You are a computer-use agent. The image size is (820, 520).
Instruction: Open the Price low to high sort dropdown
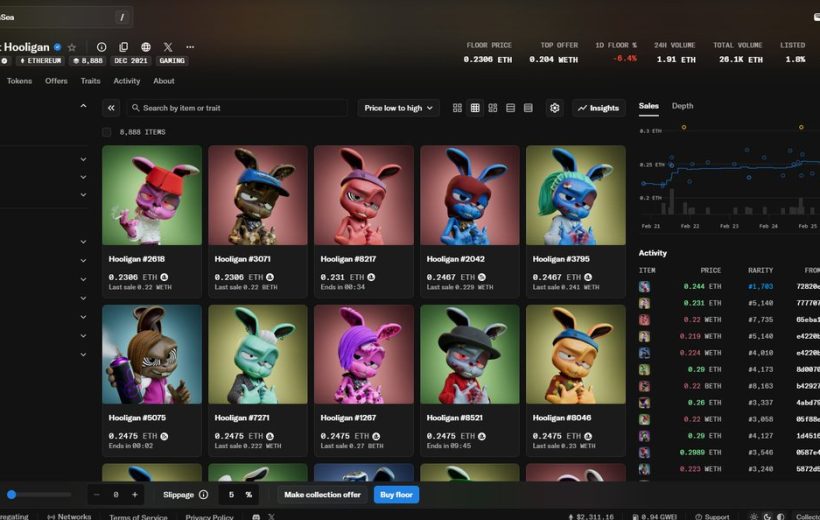[398, 108]
